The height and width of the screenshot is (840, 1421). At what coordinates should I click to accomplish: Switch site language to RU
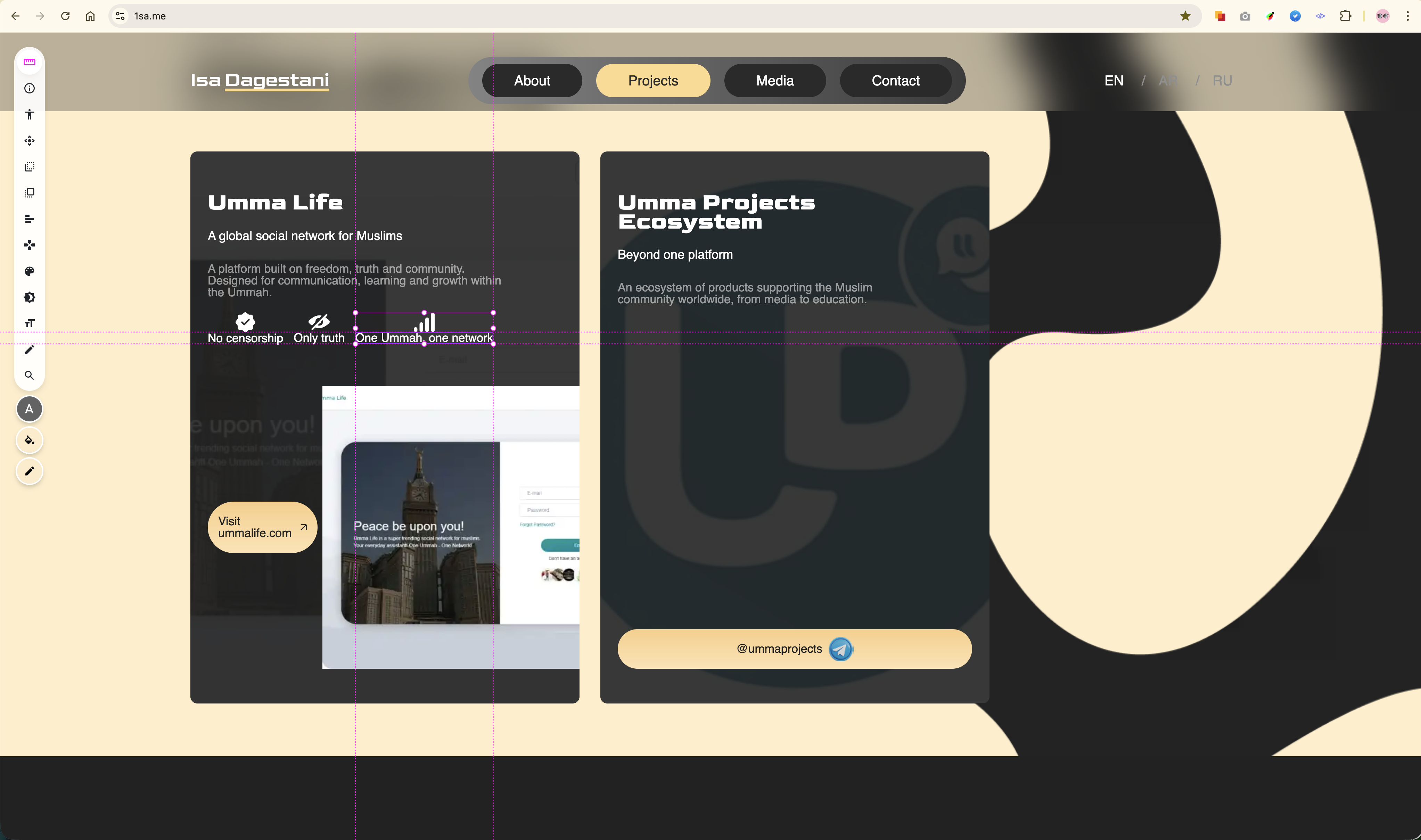click(x=1222, y=81)
